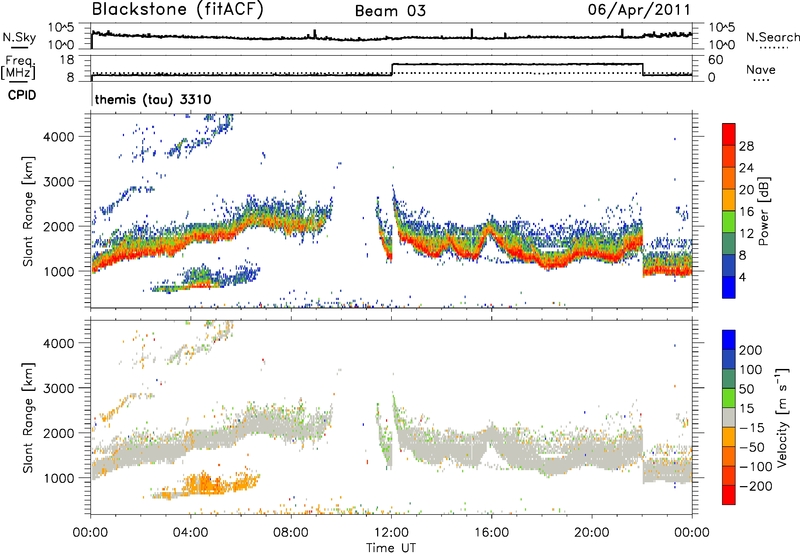Click the "Time UT" axis title
Screen dimensions: 800x554
391,548
